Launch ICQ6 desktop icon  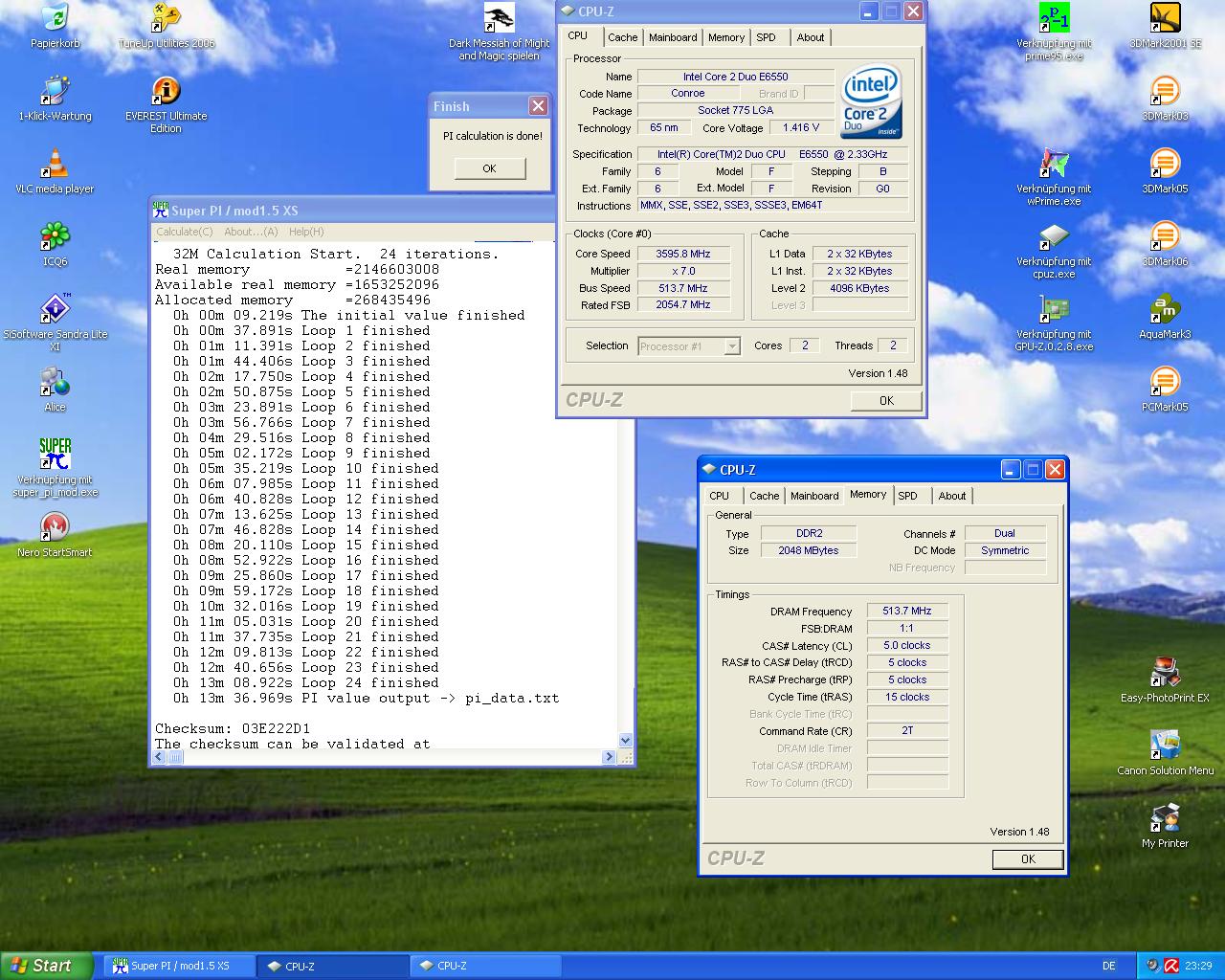coord(55,237)
